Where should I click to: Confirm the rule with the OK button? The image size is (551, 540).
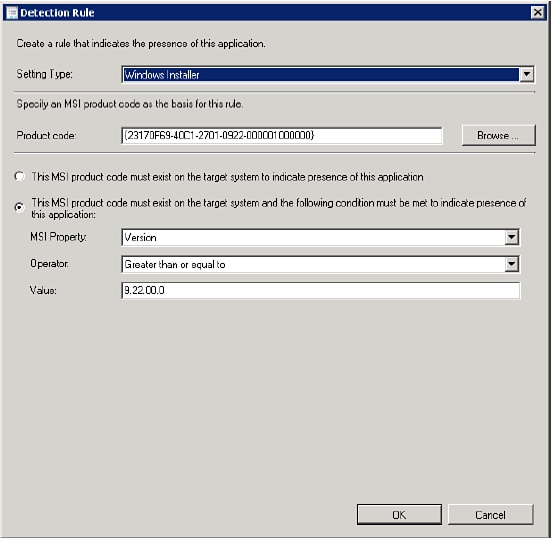(x=399, y=515)
